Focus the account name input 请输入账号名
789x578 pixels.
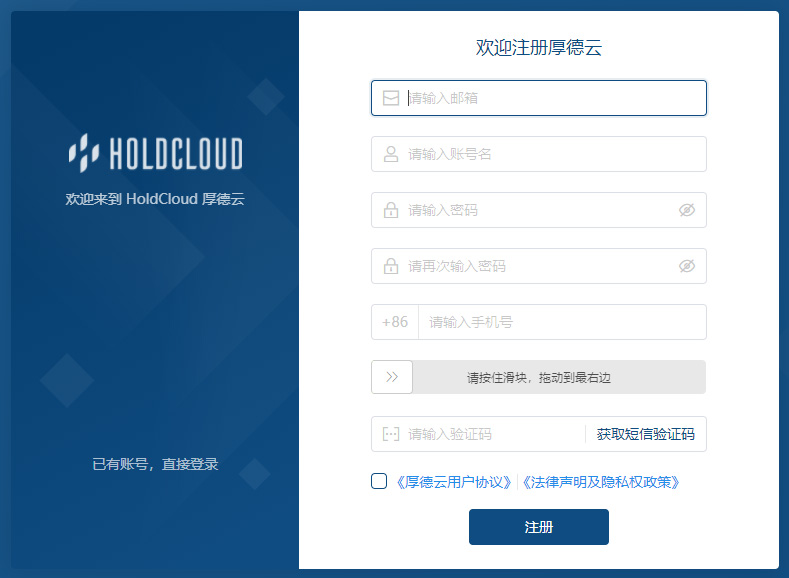[x=538, y=154]
